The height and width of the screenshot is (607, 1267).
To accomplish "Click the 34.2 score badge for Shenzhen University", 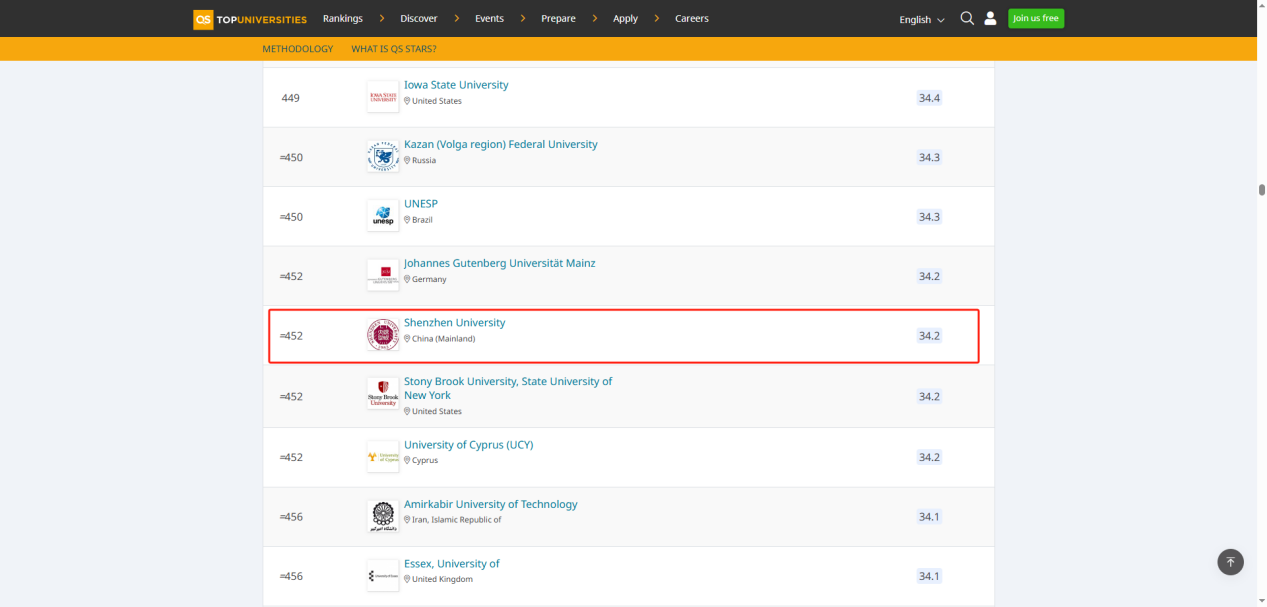I will [x=928, y=335].
